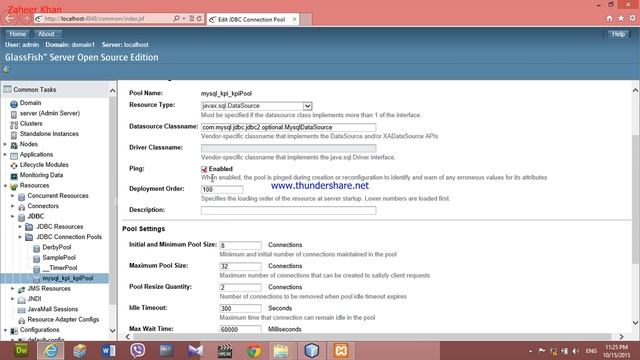640x360 pixels.
Task: Open the Resource Type dropdown
Action: 307,106
